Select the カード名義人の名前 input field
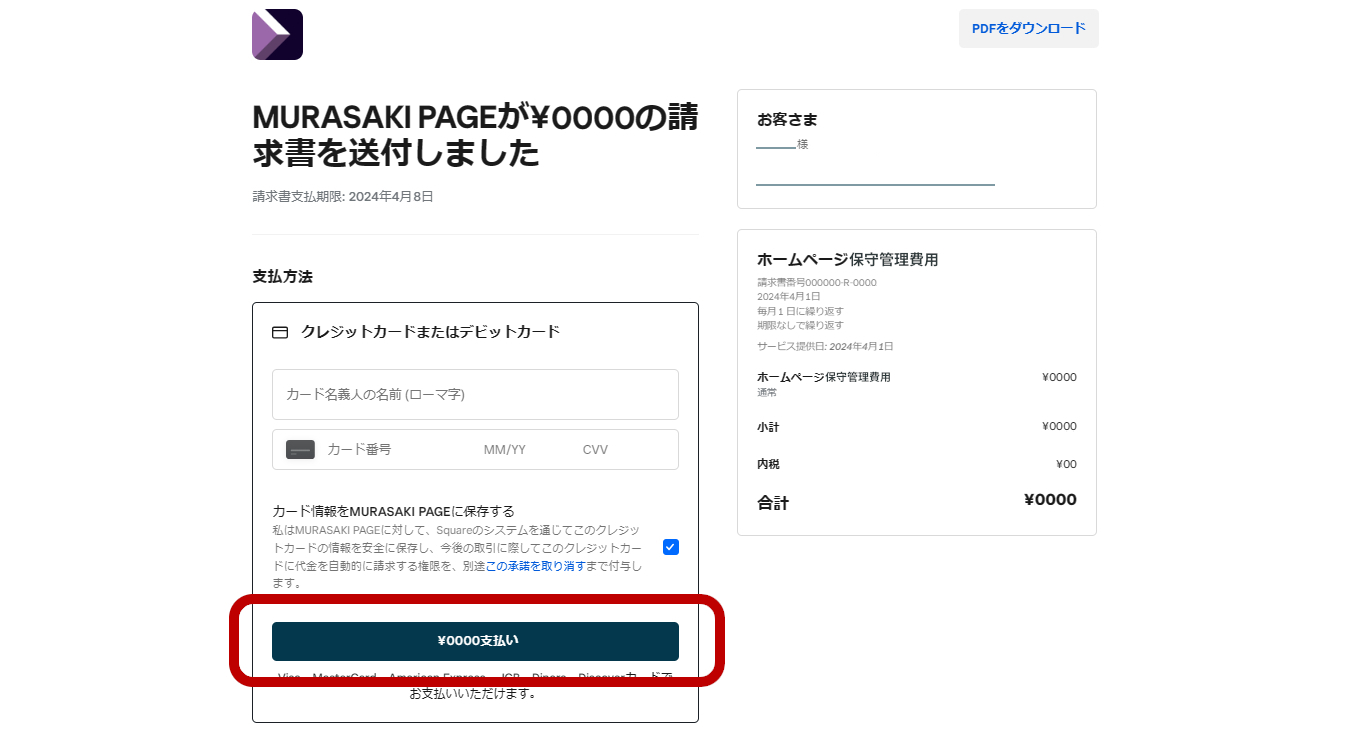Image resolution: width=1351 pixels, height=736 pixels. coord(475,394)
